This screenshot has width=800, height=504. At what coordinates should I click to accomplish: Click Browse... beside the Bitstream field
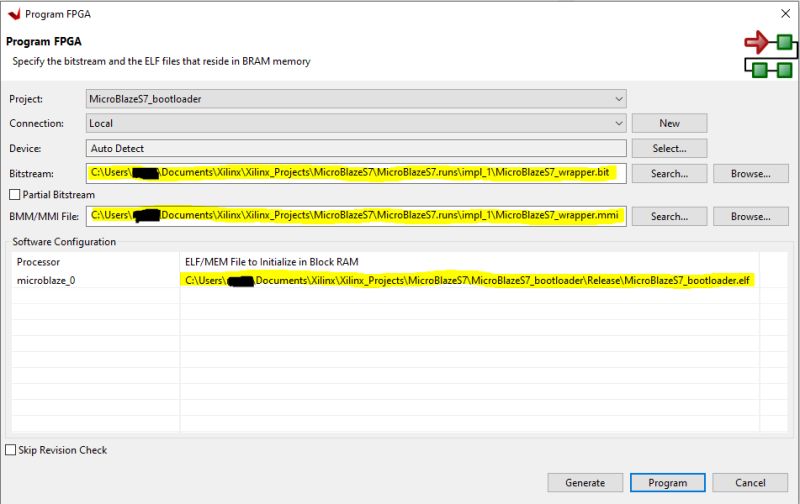tap(751, 173)
